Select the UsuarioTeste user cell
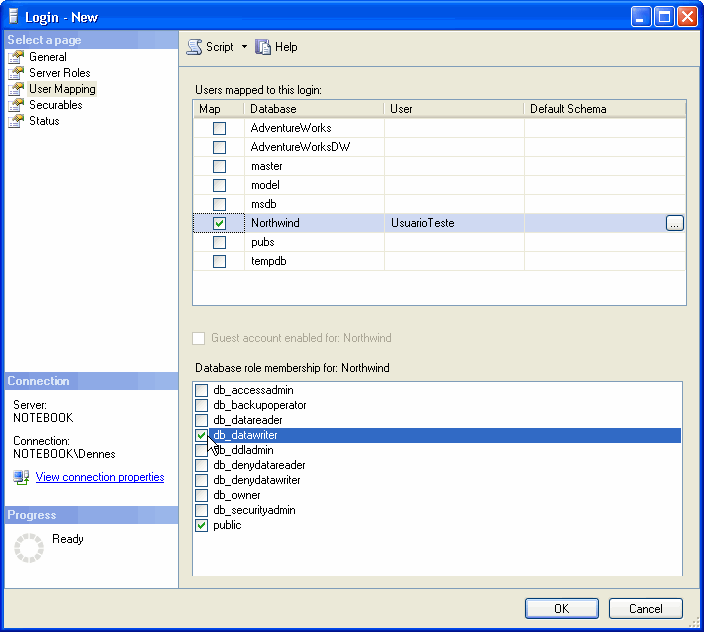The width and height of the screenshot is (704, 632). 452,223
